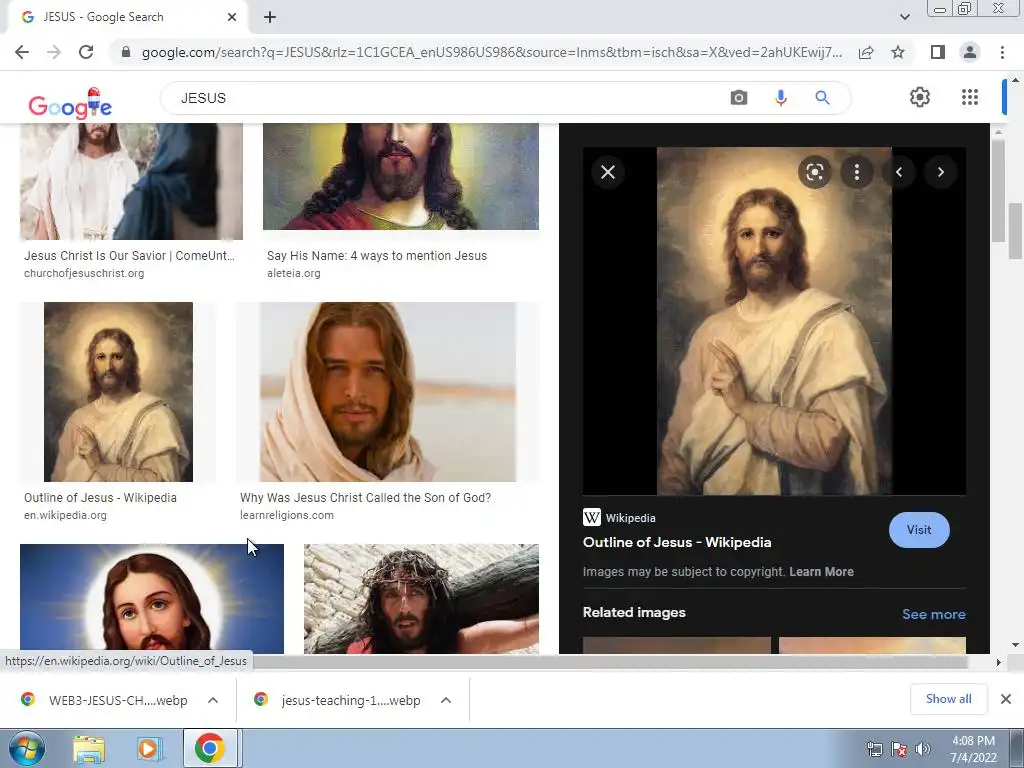The width and height of the screenshot is (1024, 768).
Task: Open the Say His Name caption link
Action: tap(377, 255)
